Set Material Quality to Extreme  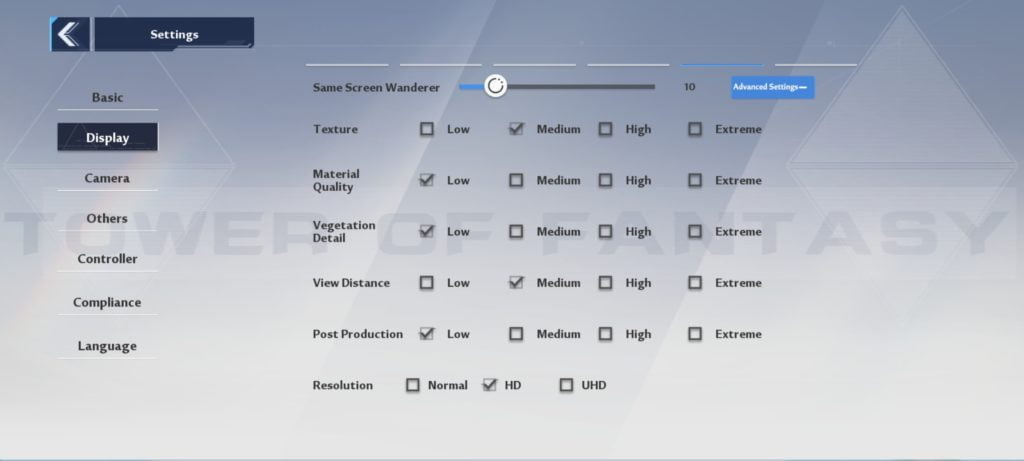pyautogui.click(x=695, y=180)
